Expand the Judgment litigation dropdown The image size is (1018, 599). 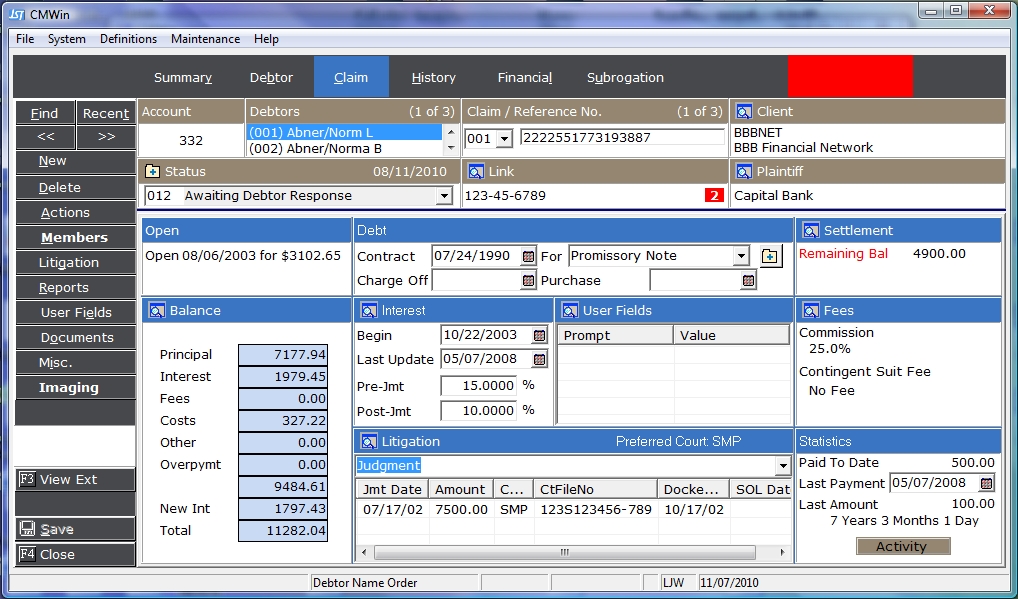[x=782, y=466]
